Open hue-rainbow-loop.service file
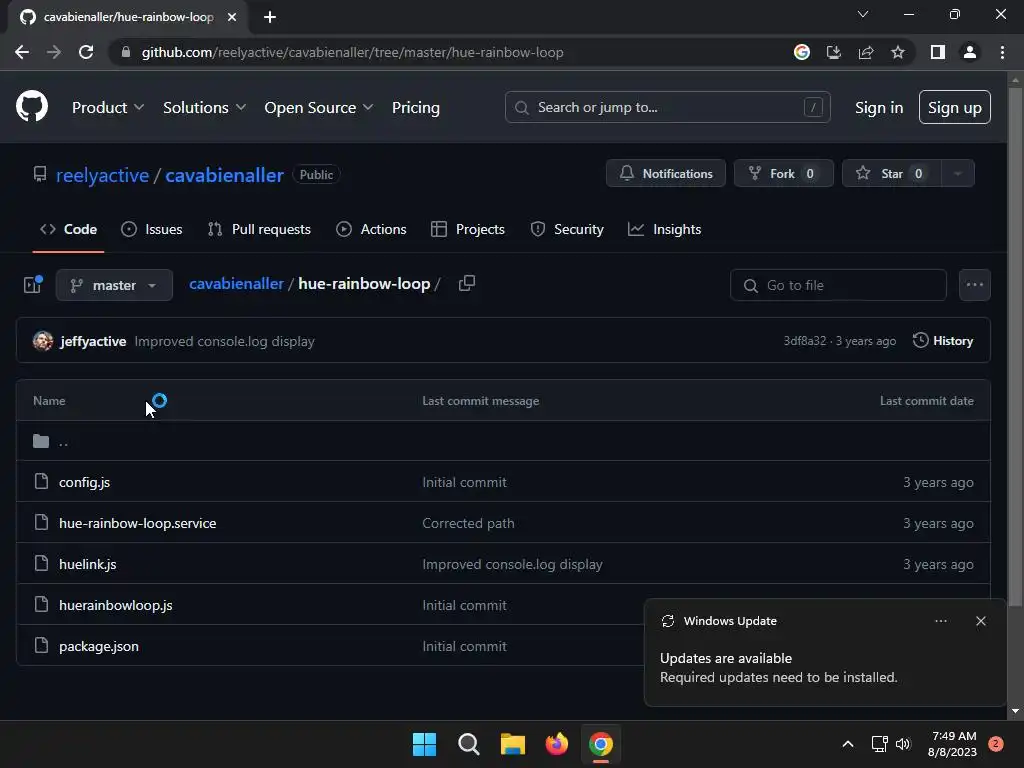Viewport: 1024px width, 768px height. click(137, 523)
